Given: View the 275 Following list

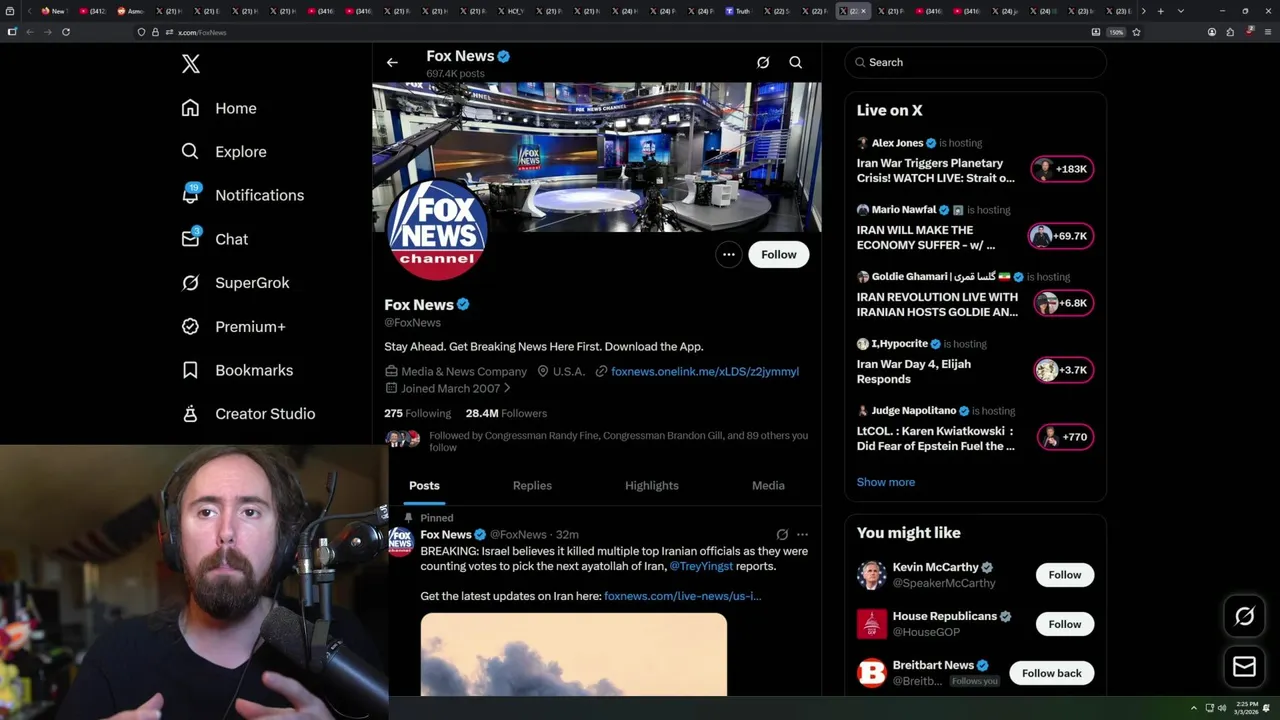Looking at the screenshot, I should 417,413.
